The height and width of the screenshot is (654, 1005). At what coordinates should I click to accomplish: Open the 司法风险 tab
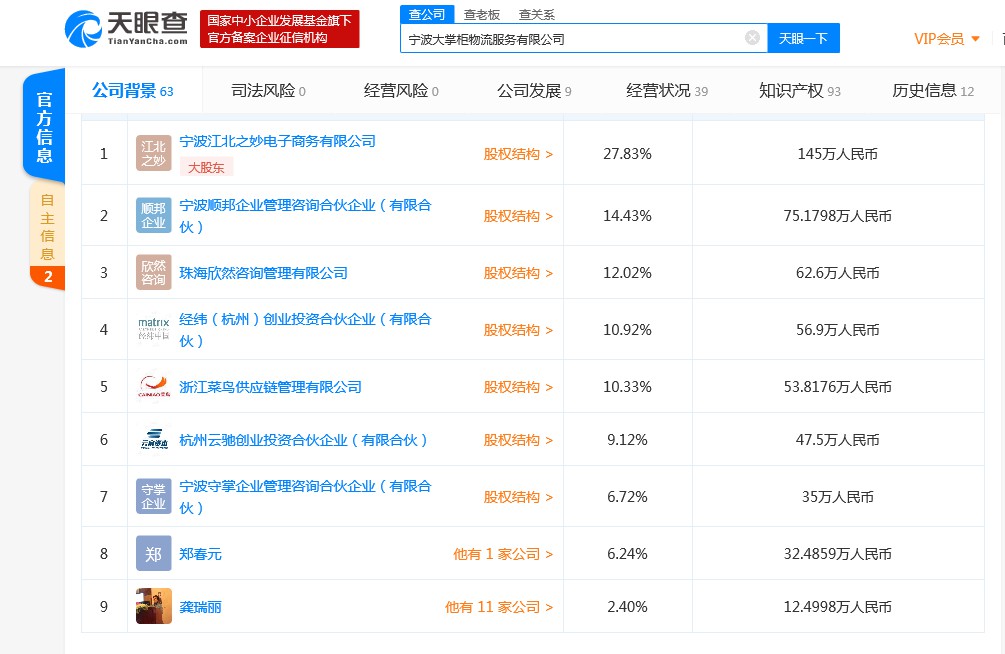click(269, 90)
